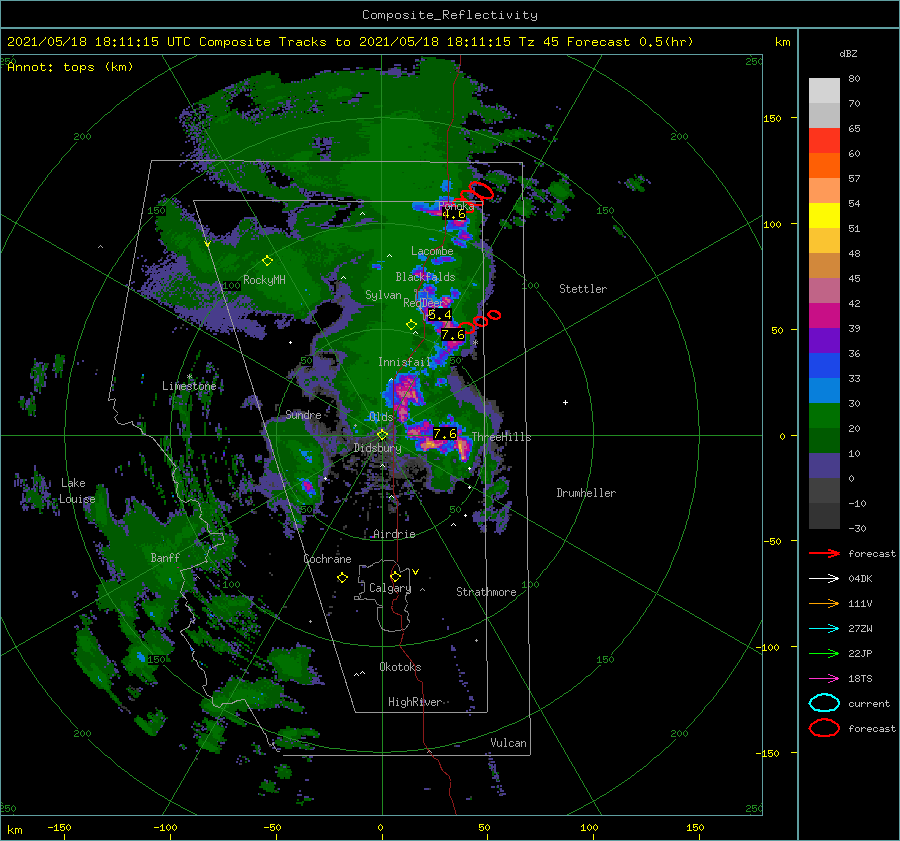This screenshot has height=841, width=900.
Task: Click the 'Annot: tops (km)' text
Action: (70, 67)
